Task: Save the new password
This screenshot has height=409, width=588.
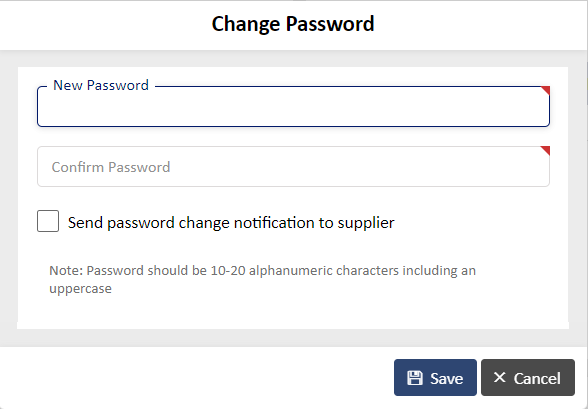Action: pyautogui.click(x=435, y=378)
